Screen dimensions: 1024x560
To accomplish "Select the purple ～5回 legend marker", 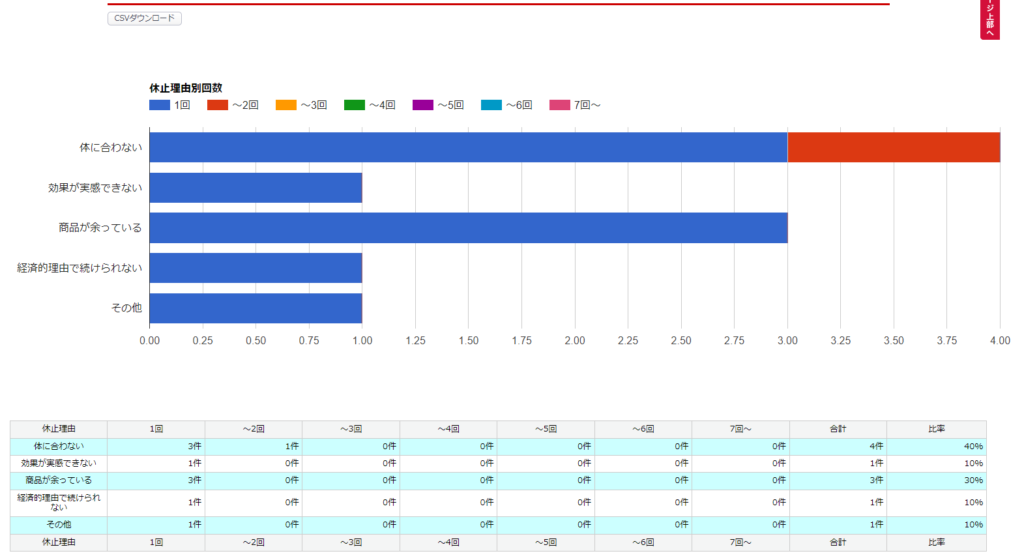I will [422, 105].
